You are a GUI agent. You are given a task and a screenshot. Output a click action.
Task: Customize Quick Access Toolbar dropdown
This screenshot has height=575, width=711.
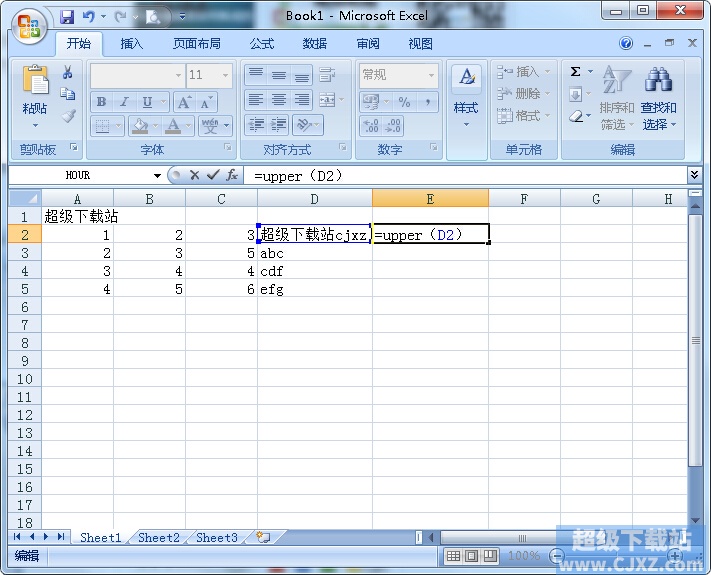click(x=182, y=17)
